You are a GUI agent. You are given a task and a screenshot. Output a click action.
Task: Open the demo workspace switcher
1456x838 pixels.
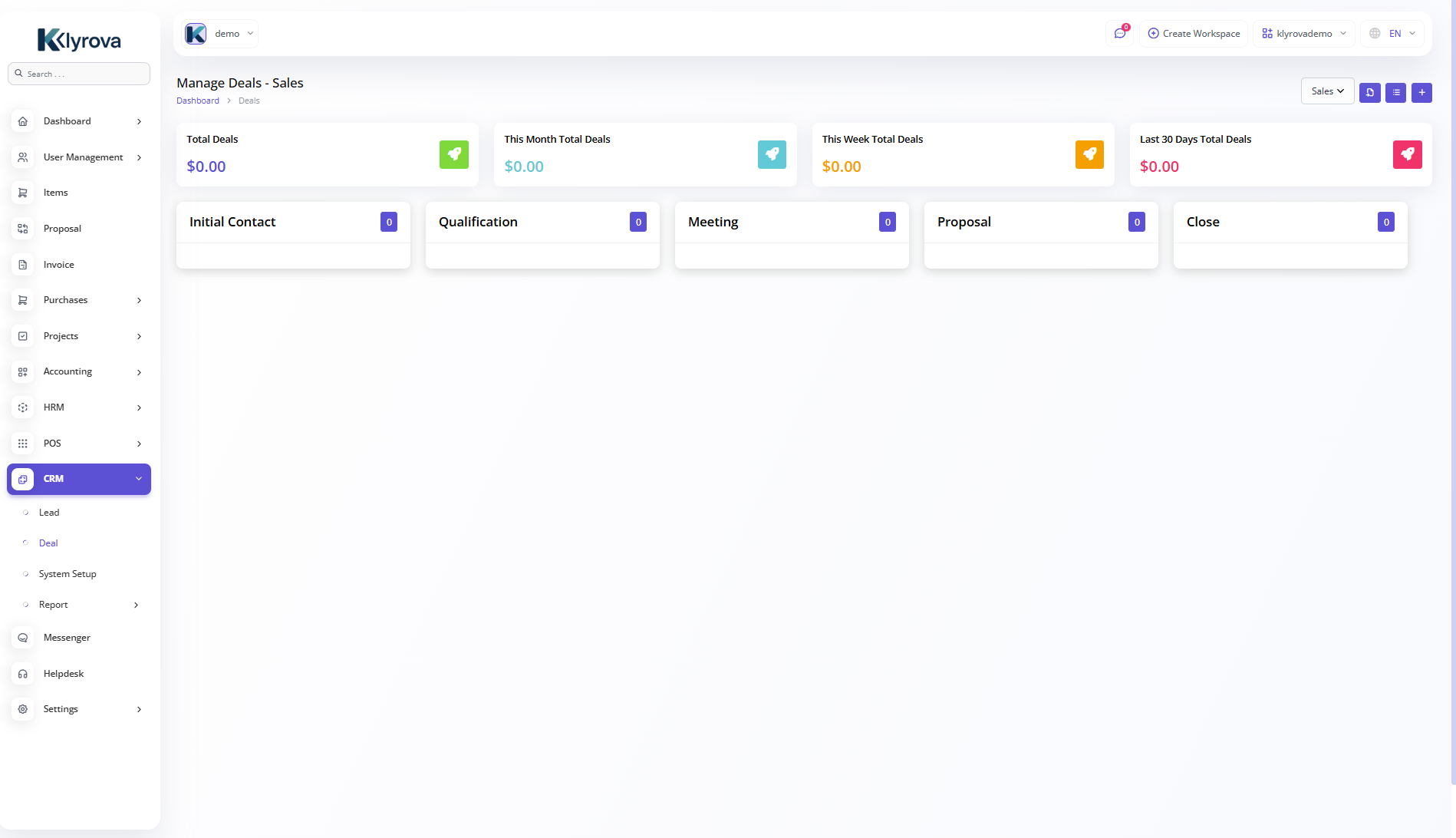click(220, 34)
